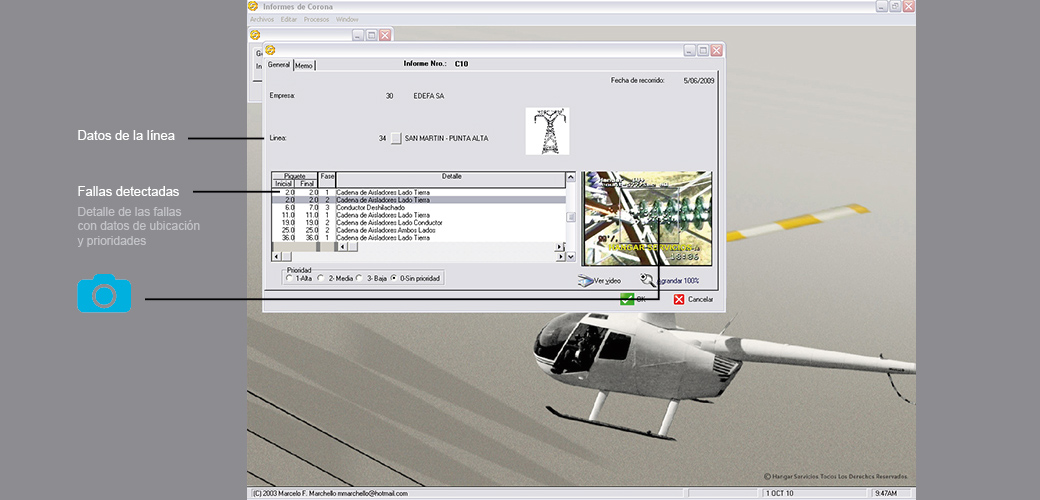Image resolution: width=1040 pixels, height=500 pixels.
Task: Maximize the C10 report dialog
Action: 703,50
